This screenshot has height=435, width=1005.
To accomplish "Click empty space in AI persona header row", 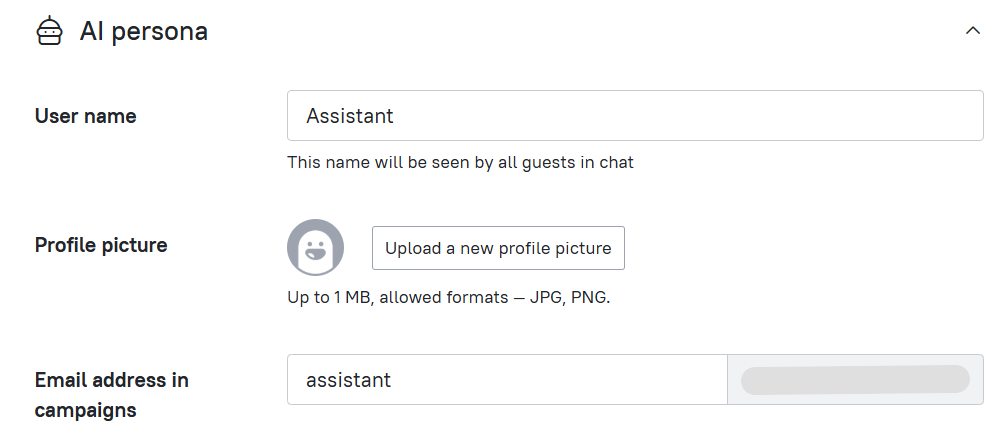I will click(577, 31).
